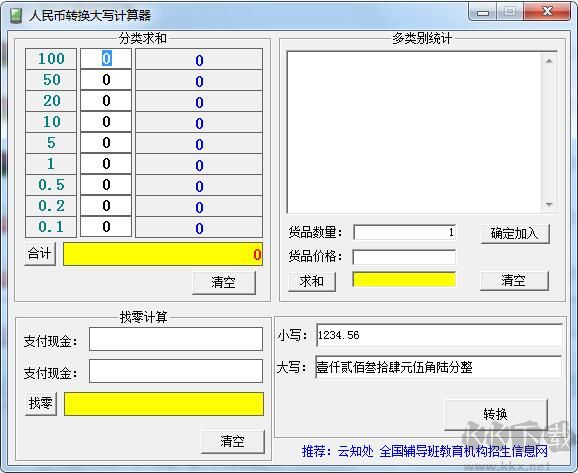This screenshot has height=473, width=578.
Task: Click the list scrollbar up arrow
Action: (549, 61)
